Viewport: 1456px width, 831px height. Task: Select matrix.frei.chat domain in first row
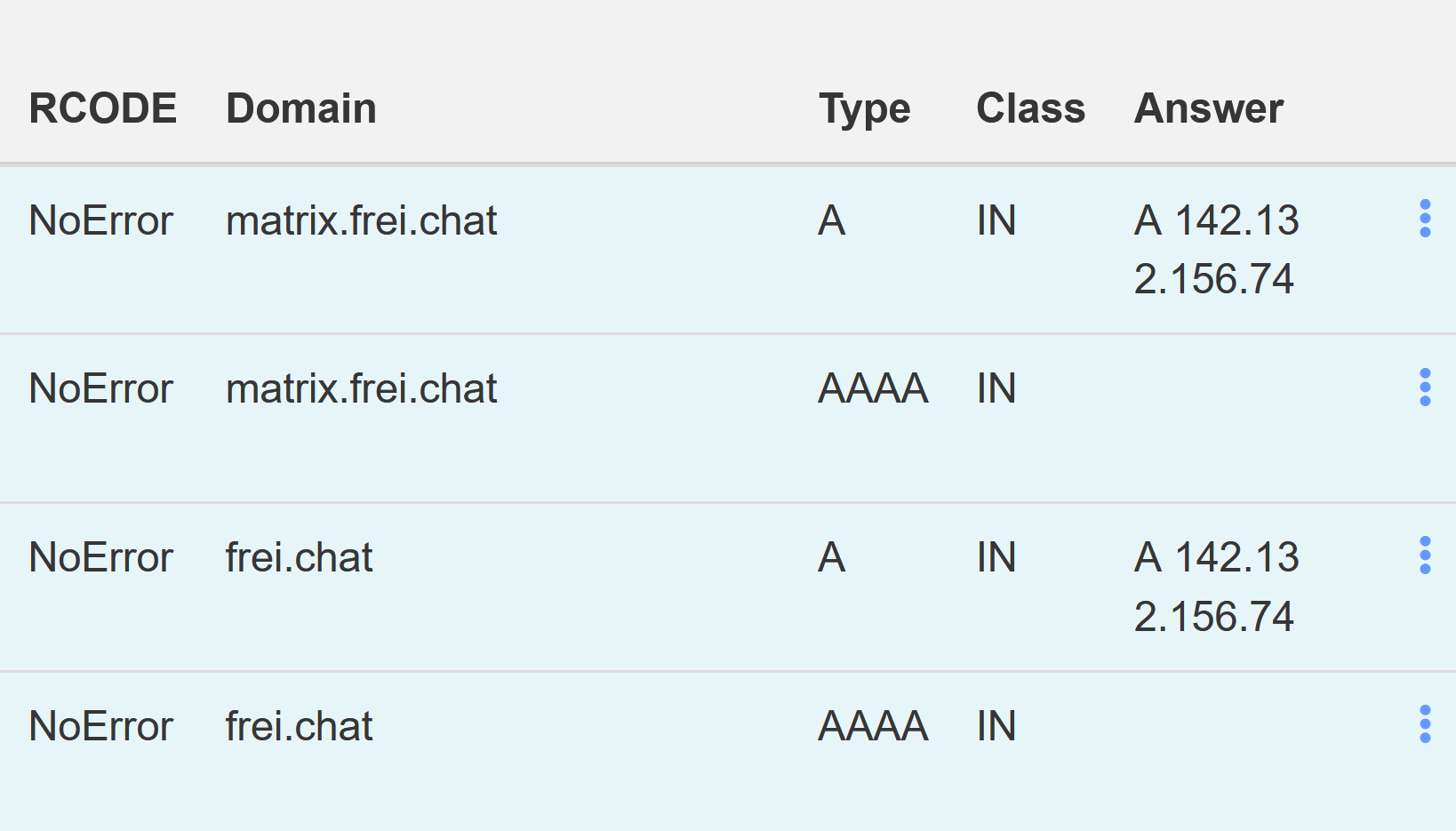point(361,220)
